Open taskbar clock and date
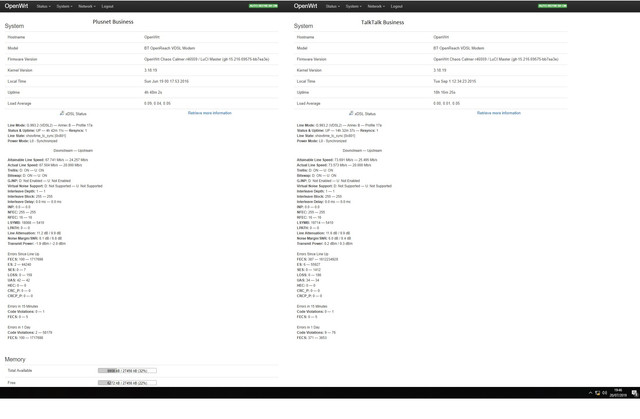 tap(618, 393)
